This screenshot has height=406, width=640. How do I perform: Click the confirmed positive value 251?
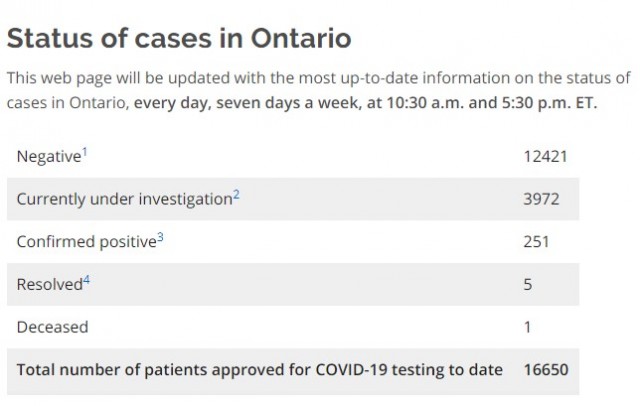pos(536,242)
